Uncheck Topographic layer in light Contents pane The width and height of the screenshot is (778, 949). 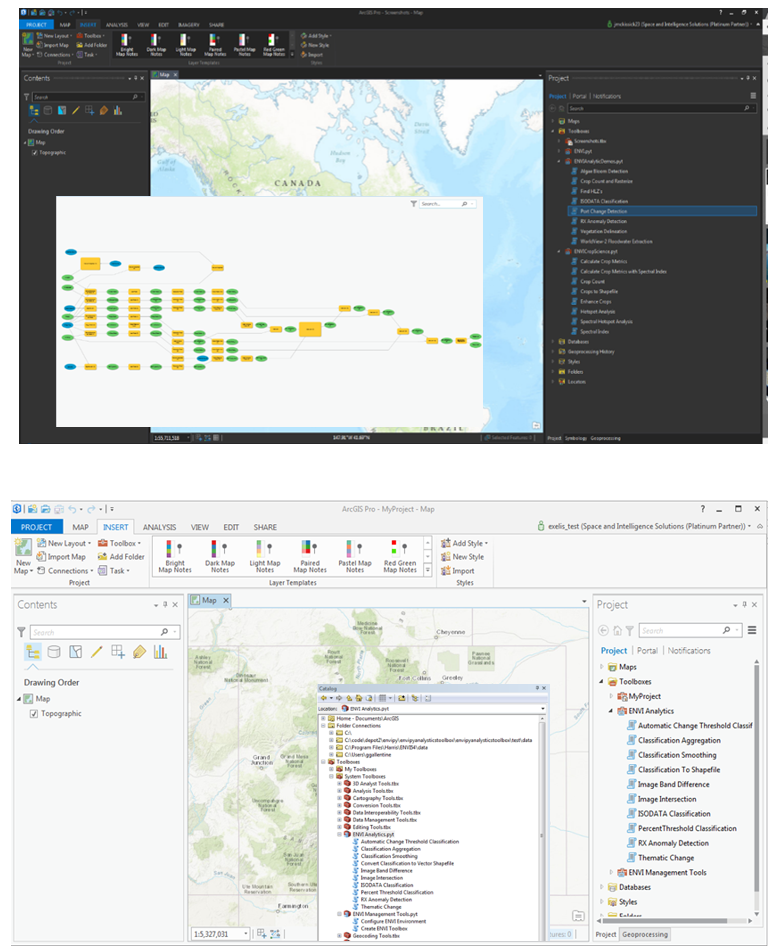pos(34,714)
